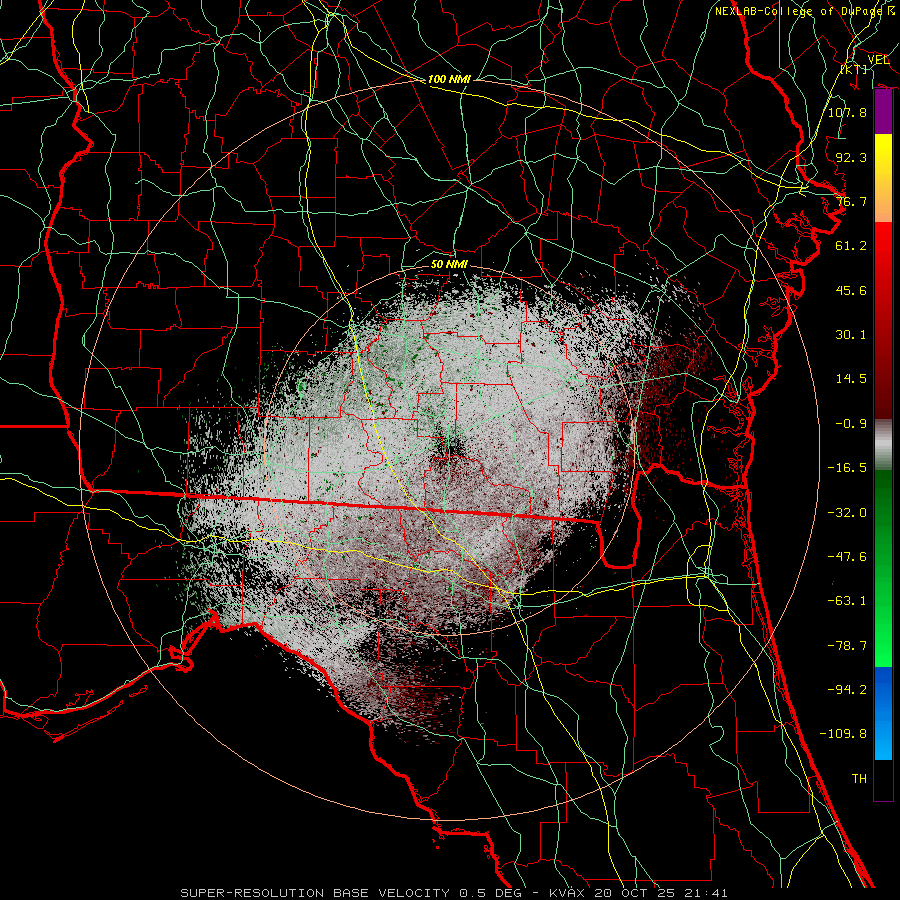
Task: Select the -94.2 scale value
Action: 847,690
